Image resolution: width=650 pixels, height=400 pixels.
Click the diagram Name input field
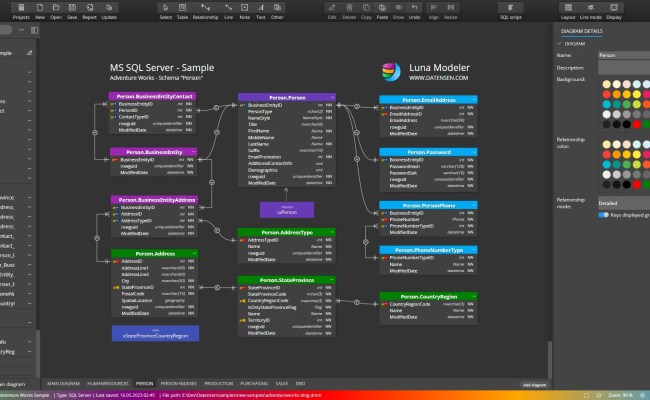tap(624, 55)
